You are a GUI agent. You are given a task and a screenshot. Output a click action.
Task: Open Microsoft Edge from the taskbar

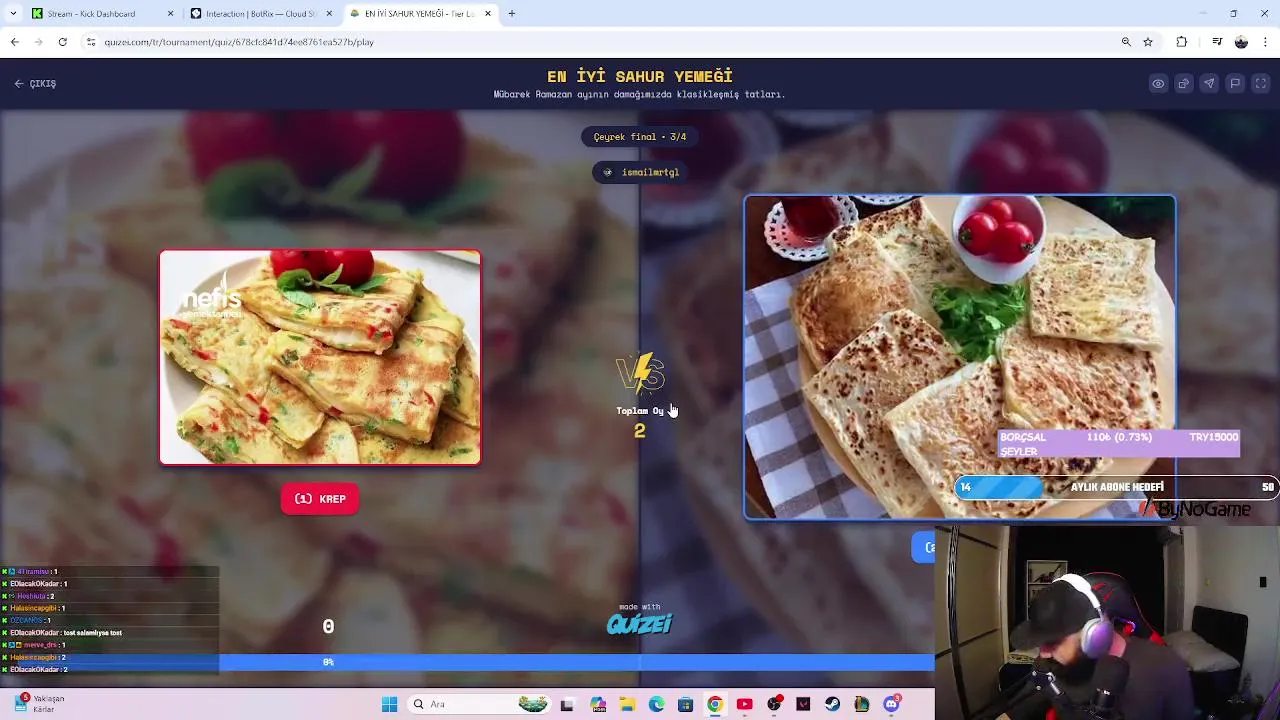point(657,704)
